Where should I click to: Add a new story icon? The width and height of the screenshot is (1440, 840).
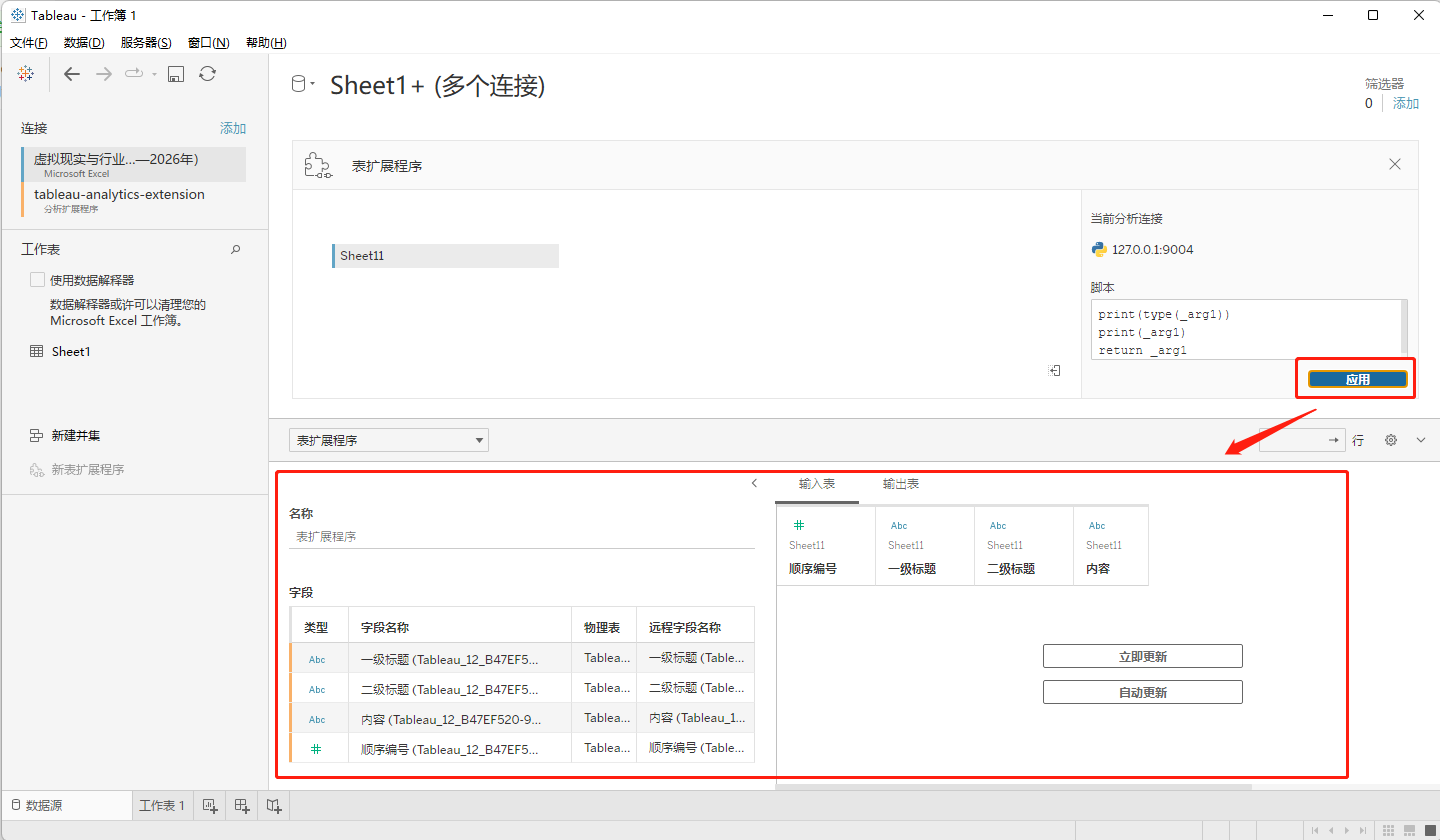275,805
